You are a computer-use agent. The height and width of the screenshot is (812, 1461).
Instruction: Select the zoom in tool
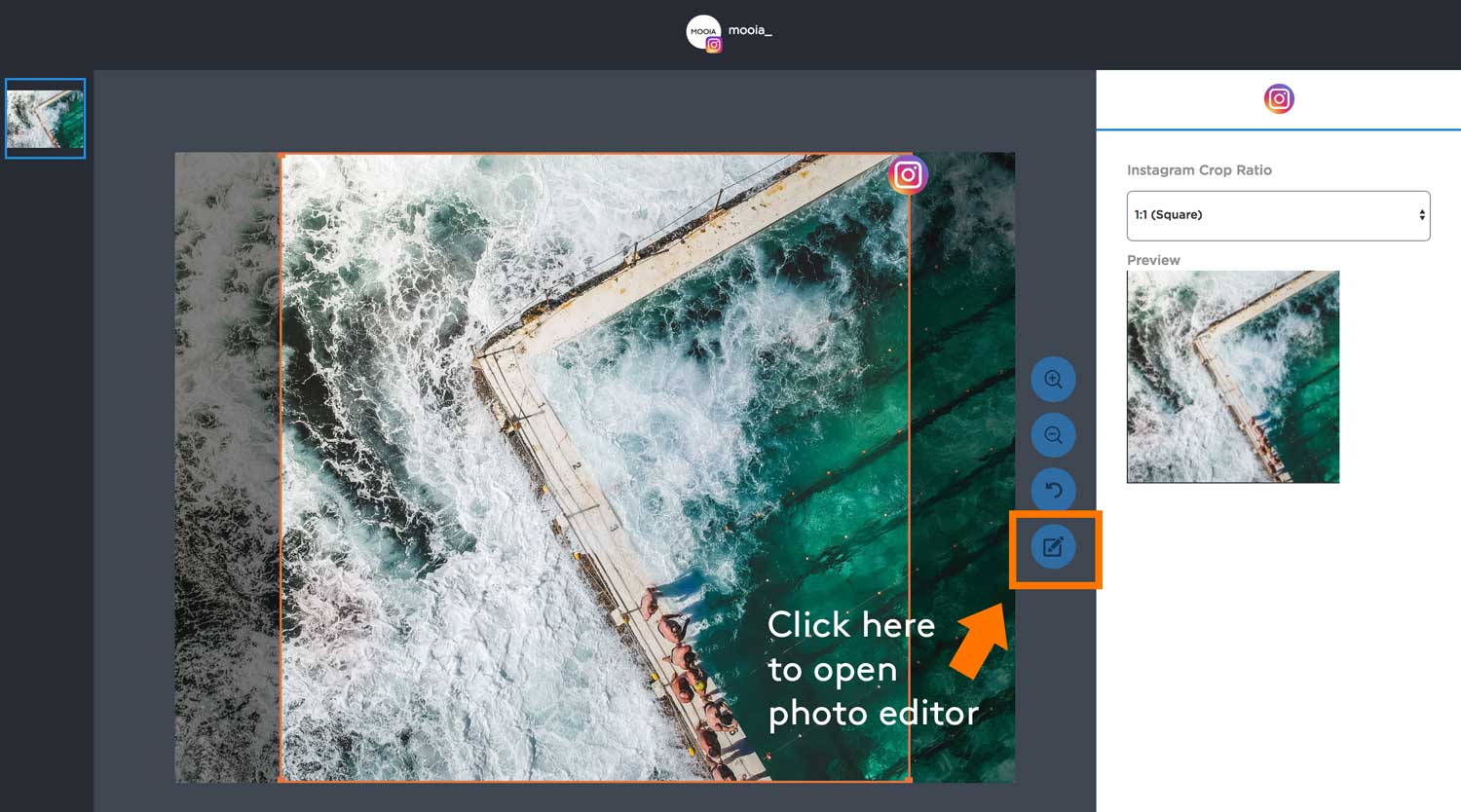click(1053, 379)
